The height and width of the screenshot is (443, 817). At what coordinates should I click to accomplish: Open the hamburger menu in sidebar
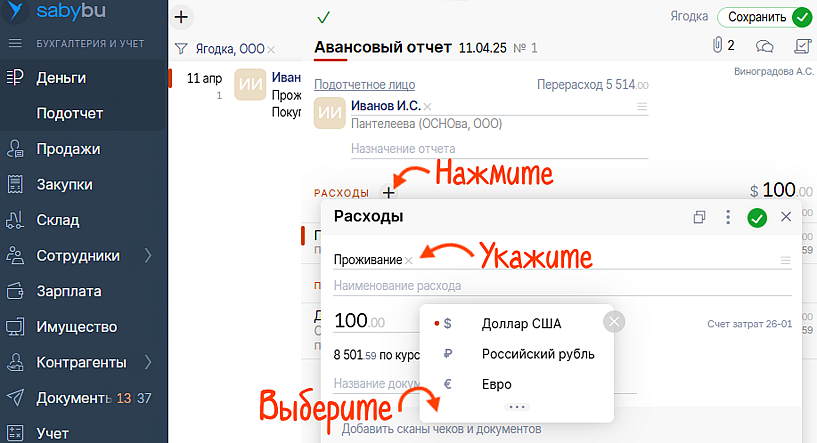(x=15, y=43)
